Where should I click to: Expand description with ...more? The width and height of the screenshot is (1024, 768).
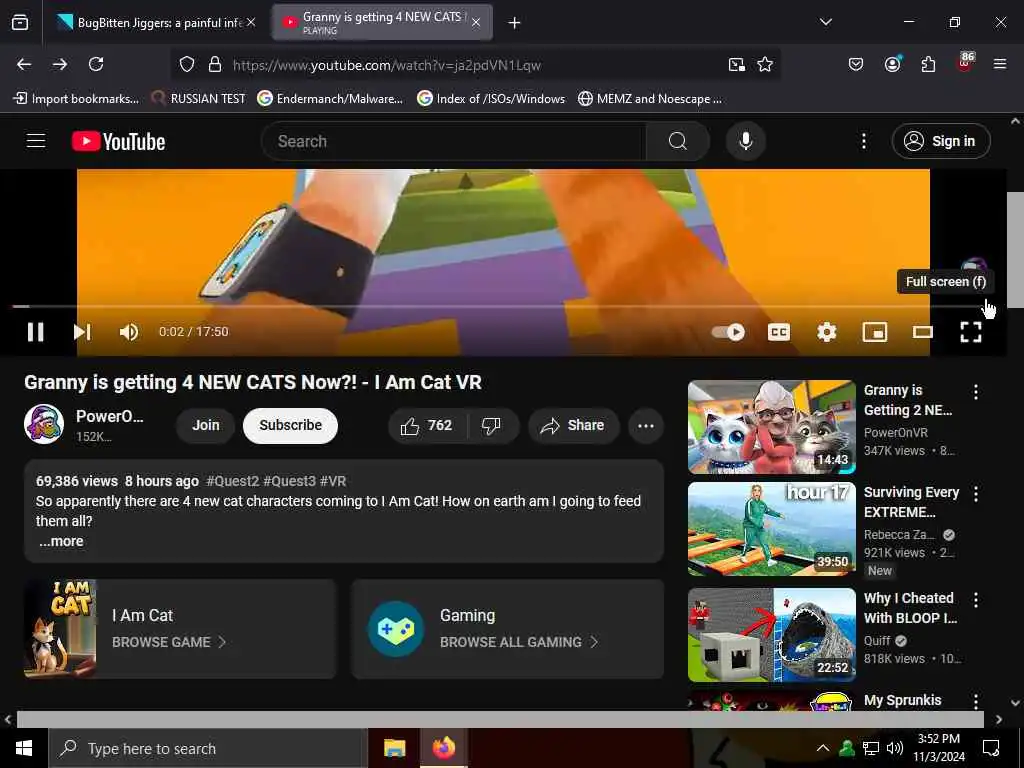click(x=61, y=541)
